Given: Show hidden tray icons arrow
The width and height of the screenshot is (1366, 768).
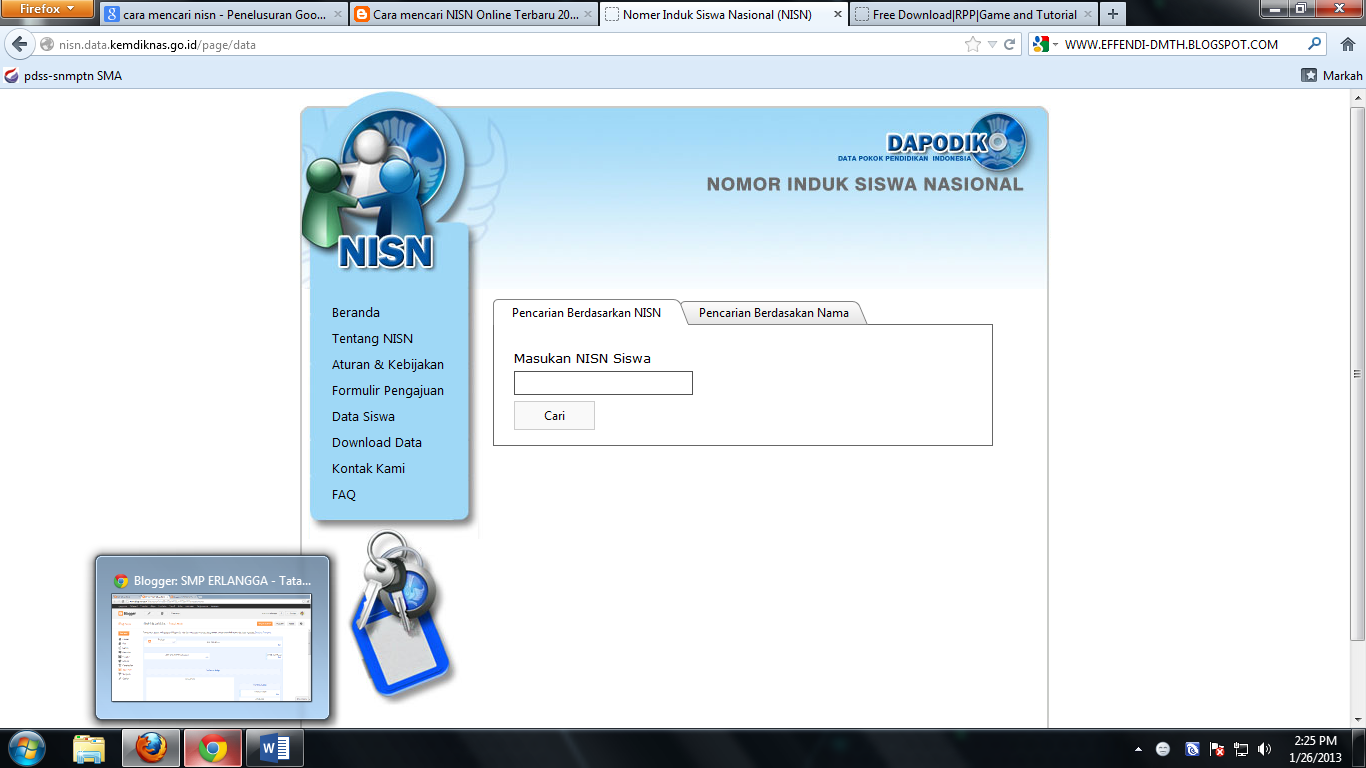Looking at the screenshot, I should [x=1138, y=748].
